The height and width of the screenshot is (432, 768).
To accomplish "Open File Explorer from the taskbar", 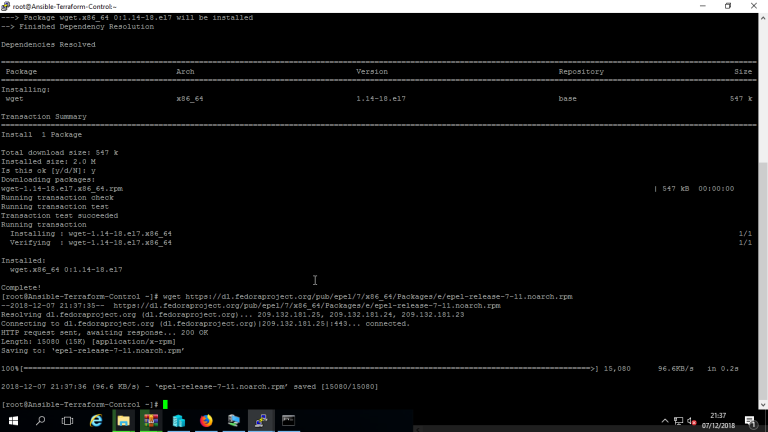I will [124, 421].
